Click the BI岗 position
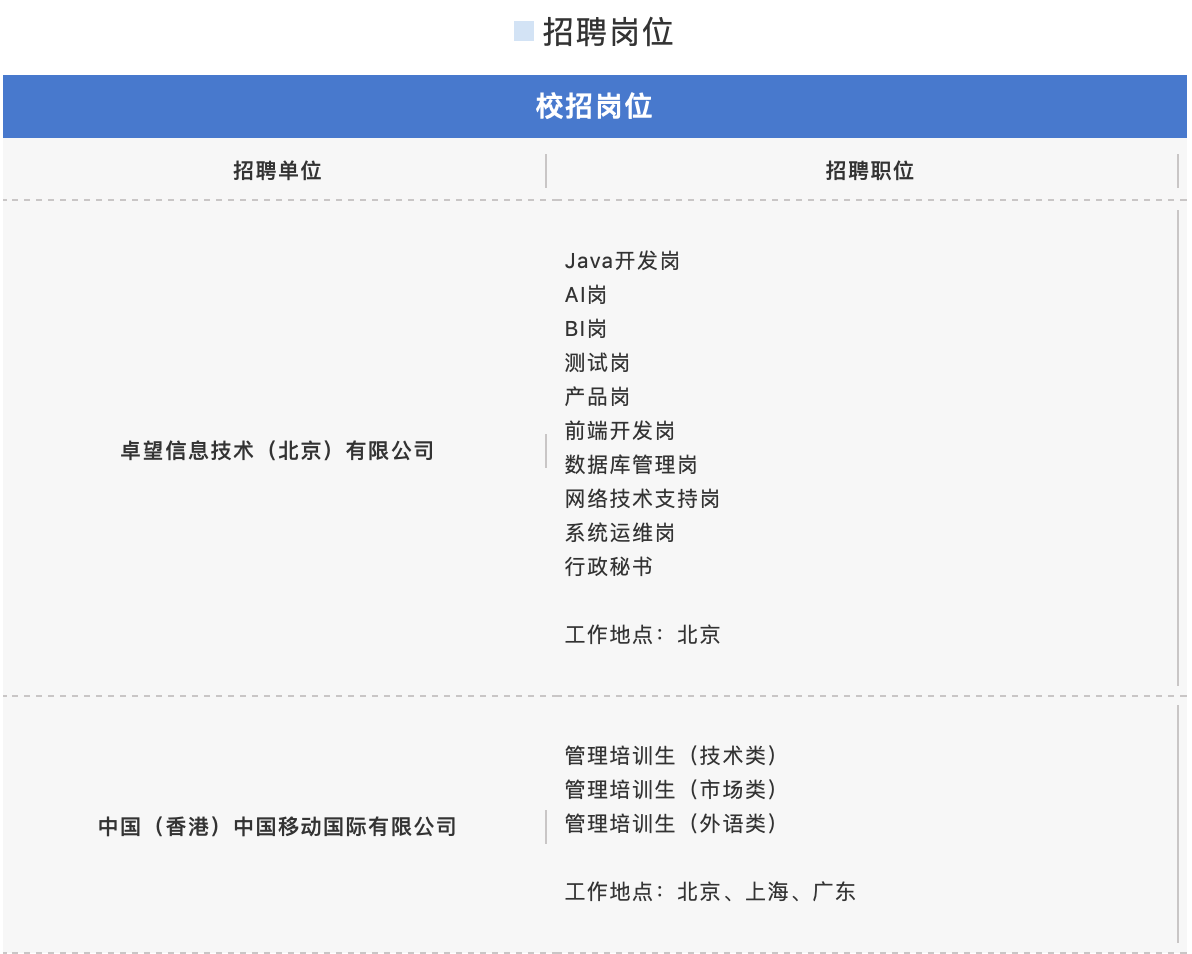This screenshot has height=954, width=1192. (x=585, y=328)
